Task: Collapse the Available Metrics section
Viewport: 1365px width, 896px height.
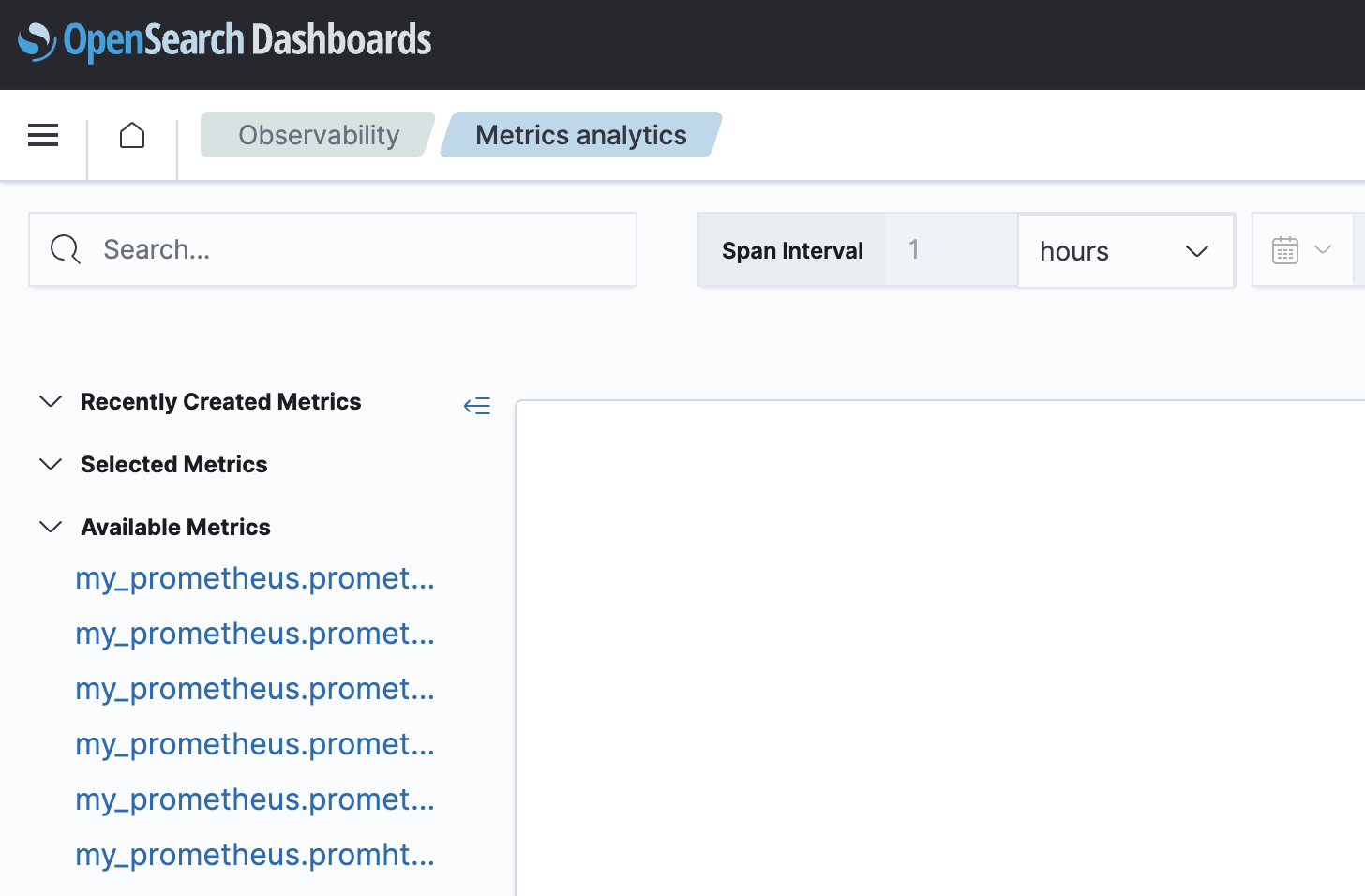Action: point(51,526)
